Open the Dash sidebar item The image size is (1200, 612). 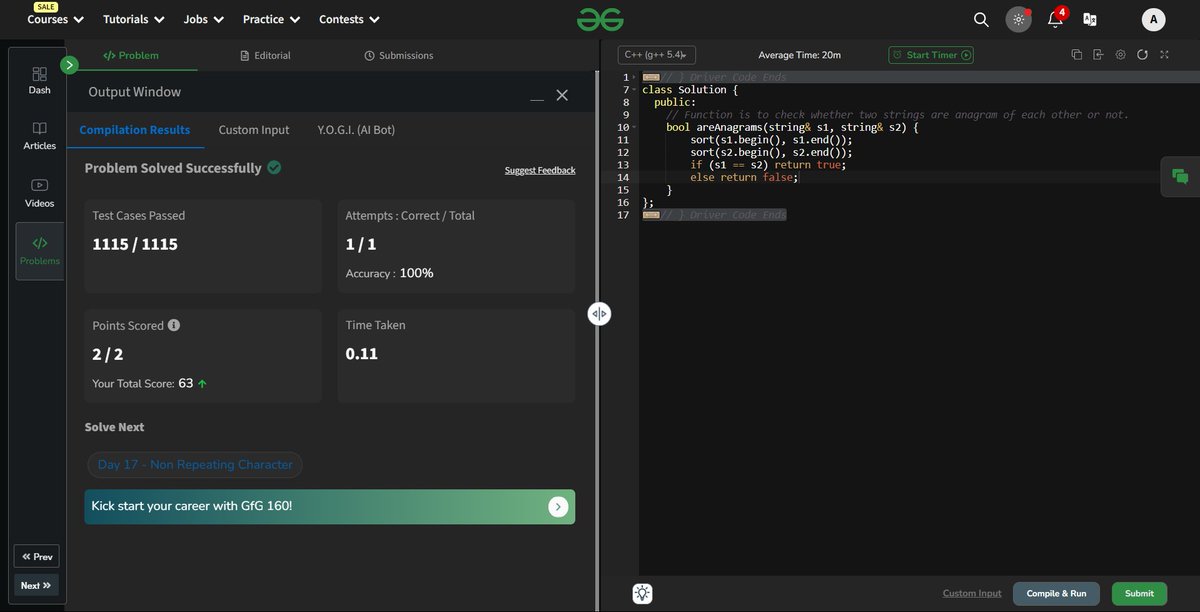coord(40,80)
